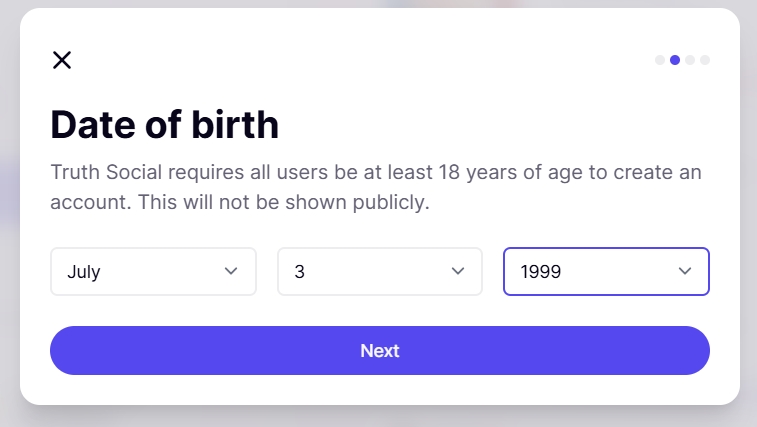
Task: Click the third step progress dot
Action: tap(690, 60)
